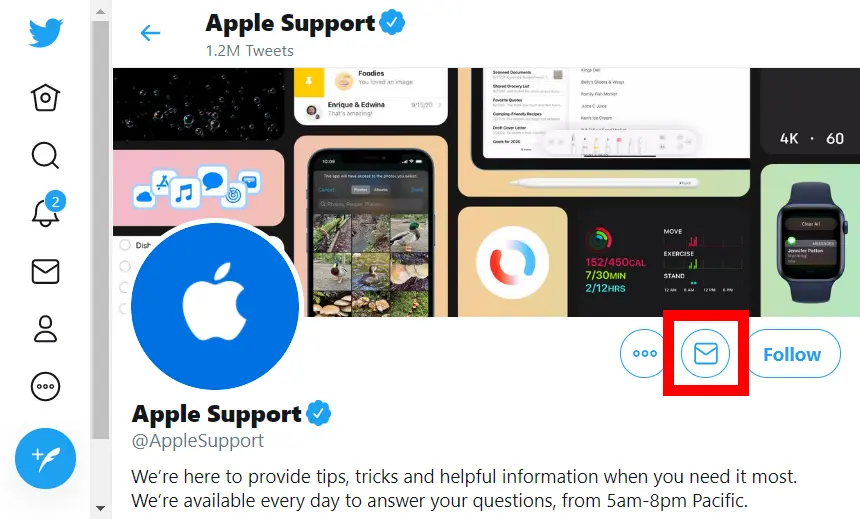This screenshot has height=519, width=860.
Task: Click the scrollbar up arrow
Action: coord(100,11)
